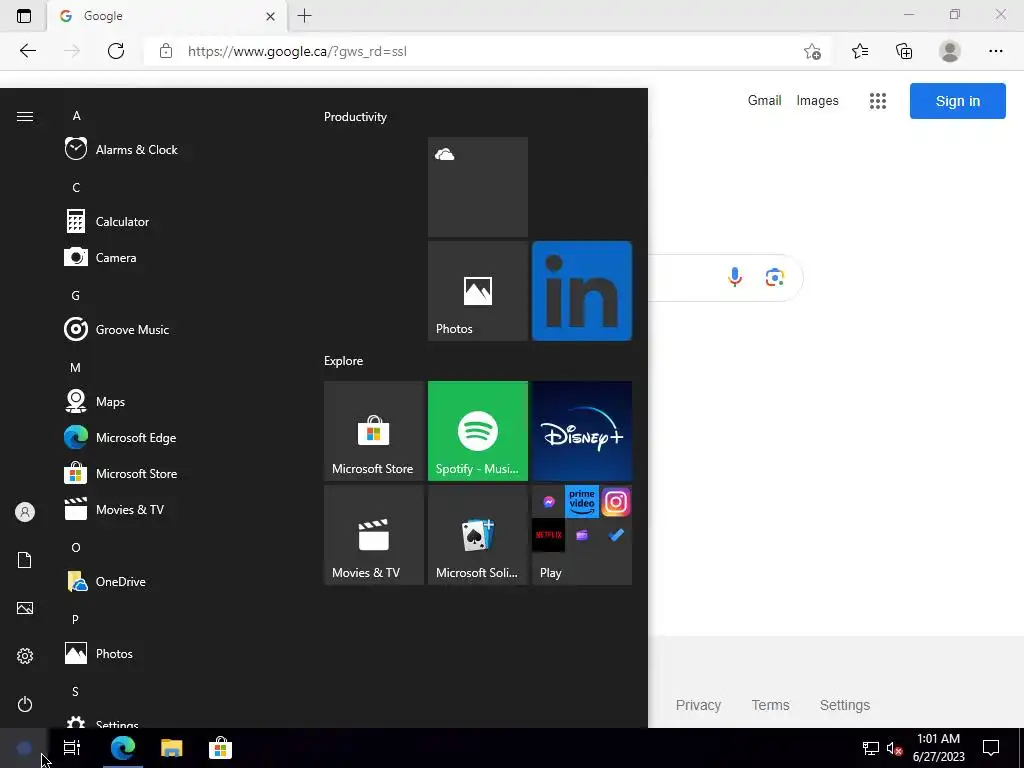This screenshot has width=1024, height=768.
Task: Open Documents from the Start sidebar
Action: [x=25, y=560]
